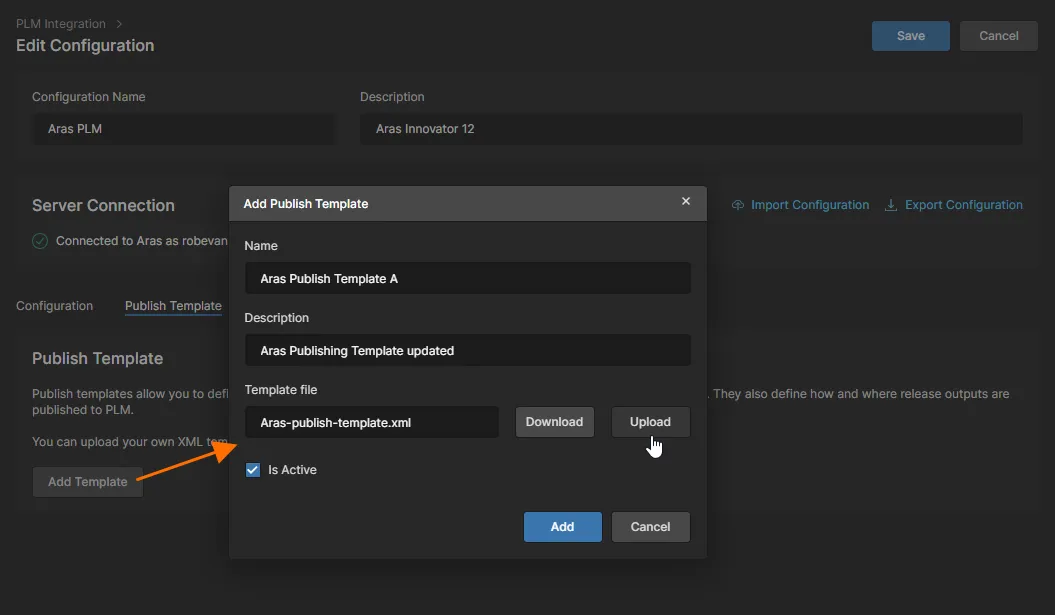
Task: Edit the template Name input field
Action: pos(467,279)
